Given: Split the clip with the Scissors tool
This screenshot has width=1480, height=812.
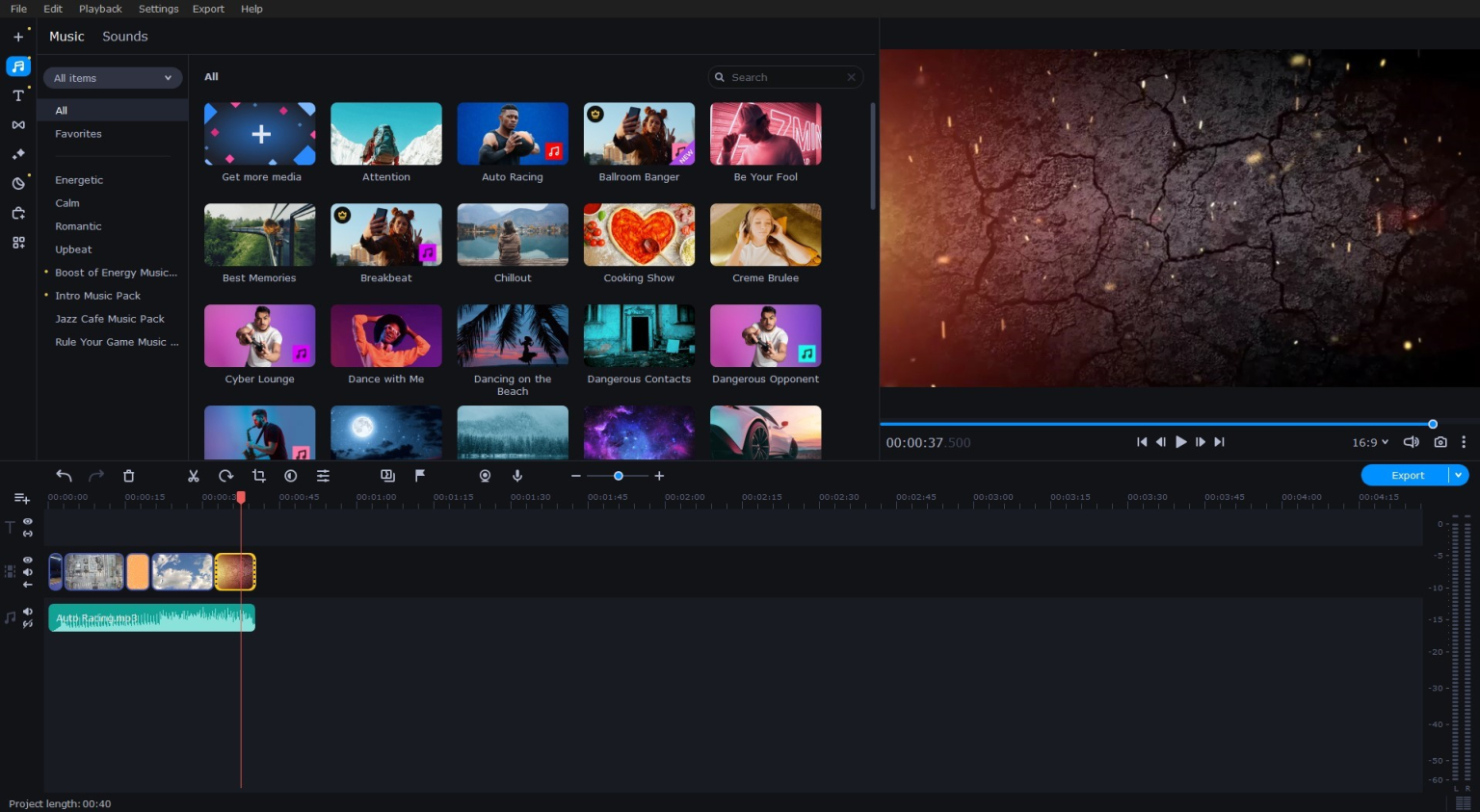Looking at the screenshot, I should [x=193, y=475].
